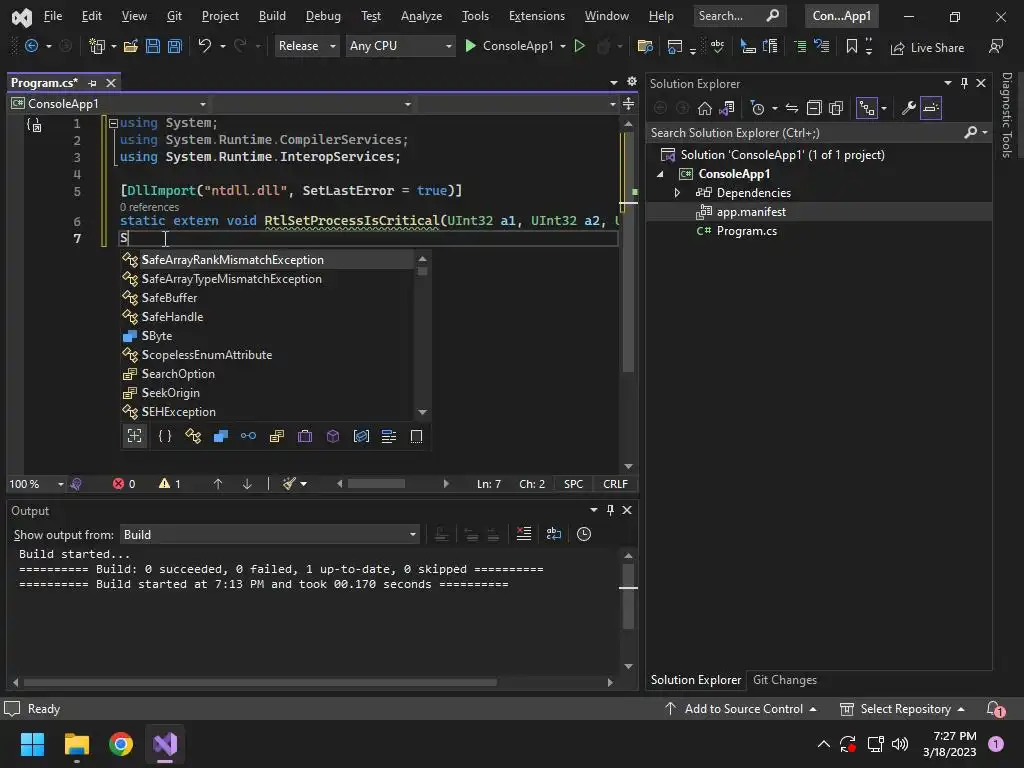Click the Navigate Backward arrow icon

pos(31,46)
